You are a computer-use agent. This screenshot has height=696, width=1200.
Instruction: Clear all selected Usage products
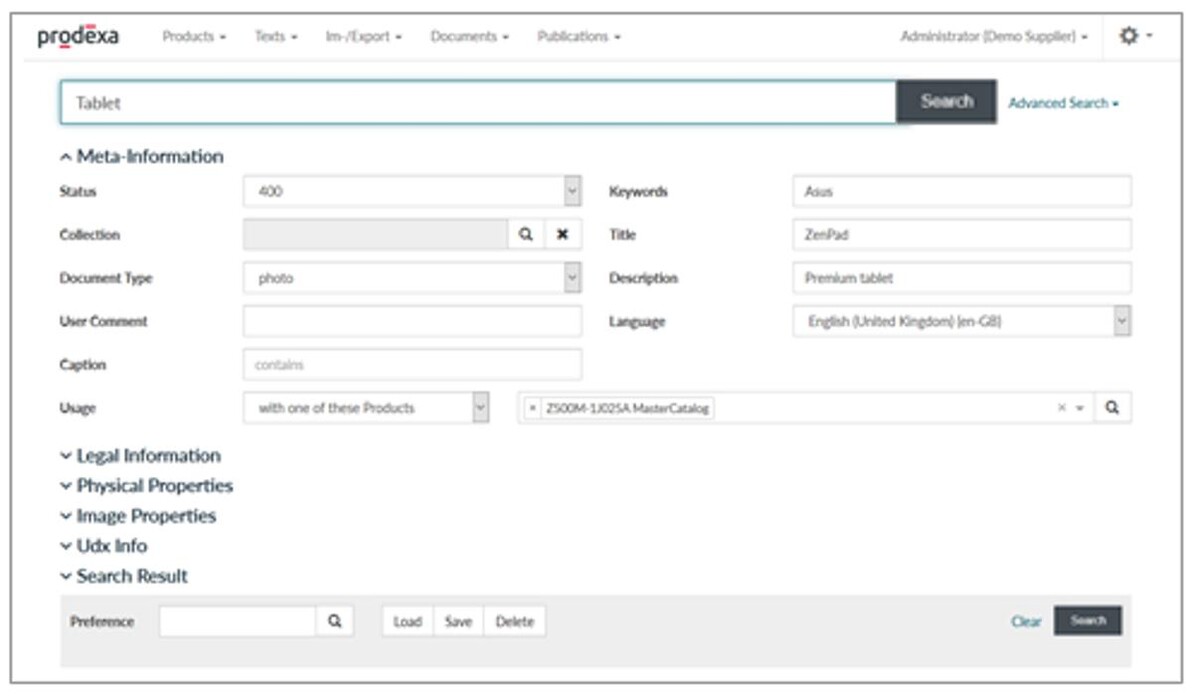[x=1062, y=408]
